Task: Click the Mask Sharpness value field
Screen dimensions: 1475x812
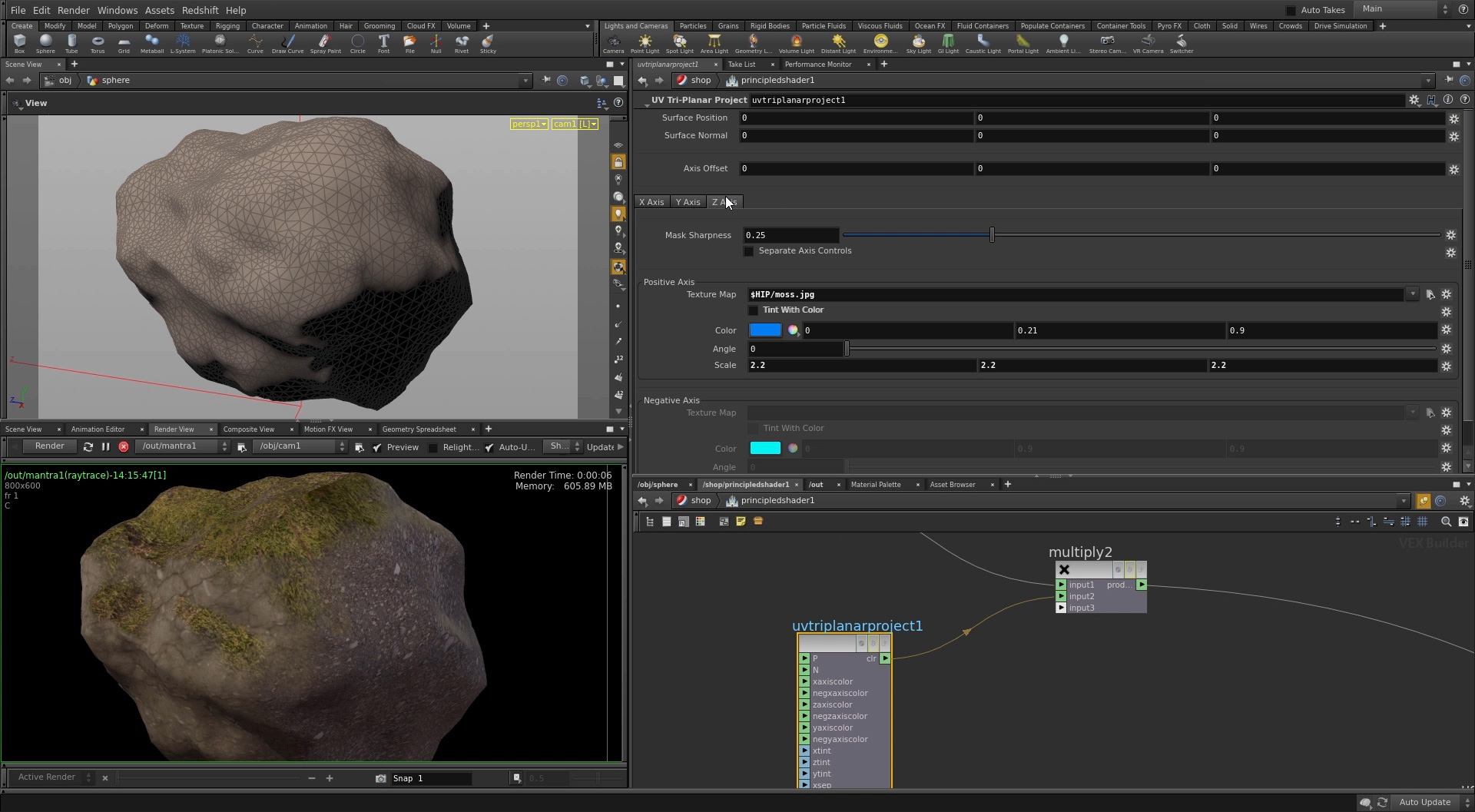Action: pyautogui.click(x=791, y=234)
